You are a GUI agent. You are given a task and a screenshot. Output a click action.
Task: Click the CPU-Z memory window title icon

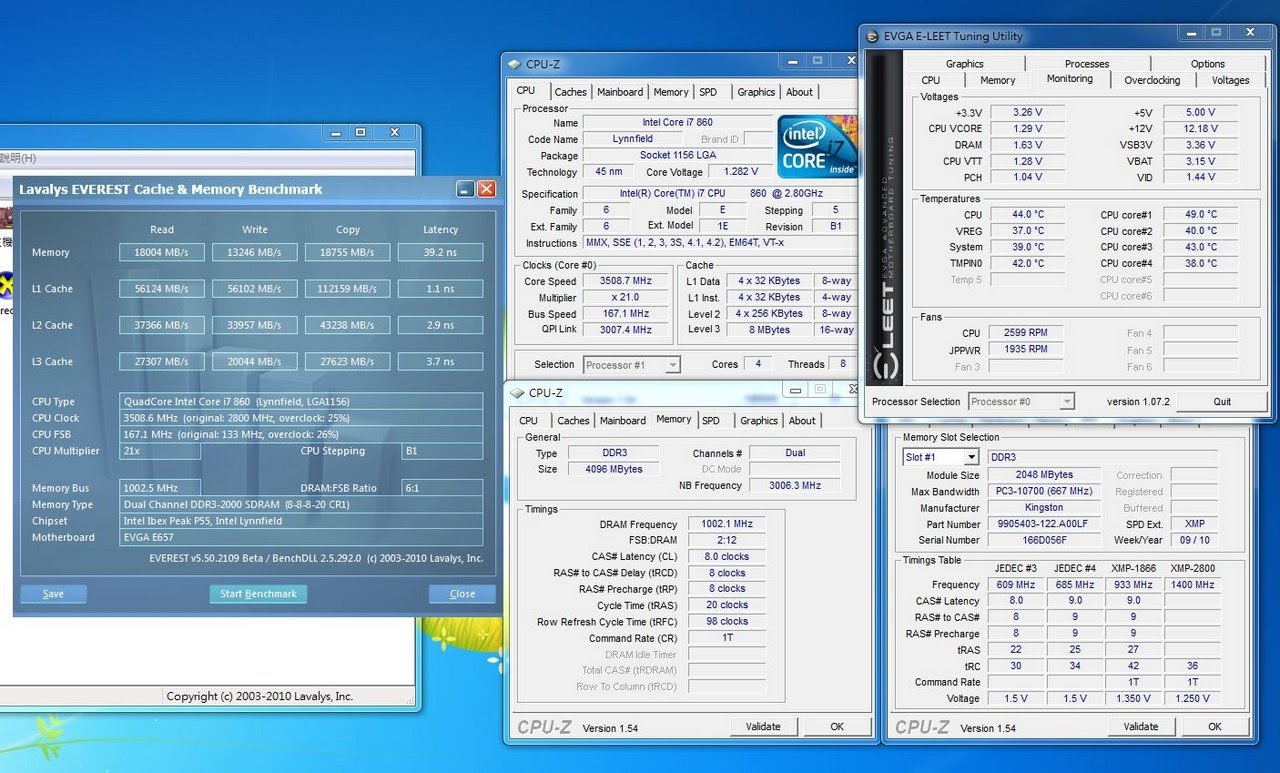coord(517,393)
